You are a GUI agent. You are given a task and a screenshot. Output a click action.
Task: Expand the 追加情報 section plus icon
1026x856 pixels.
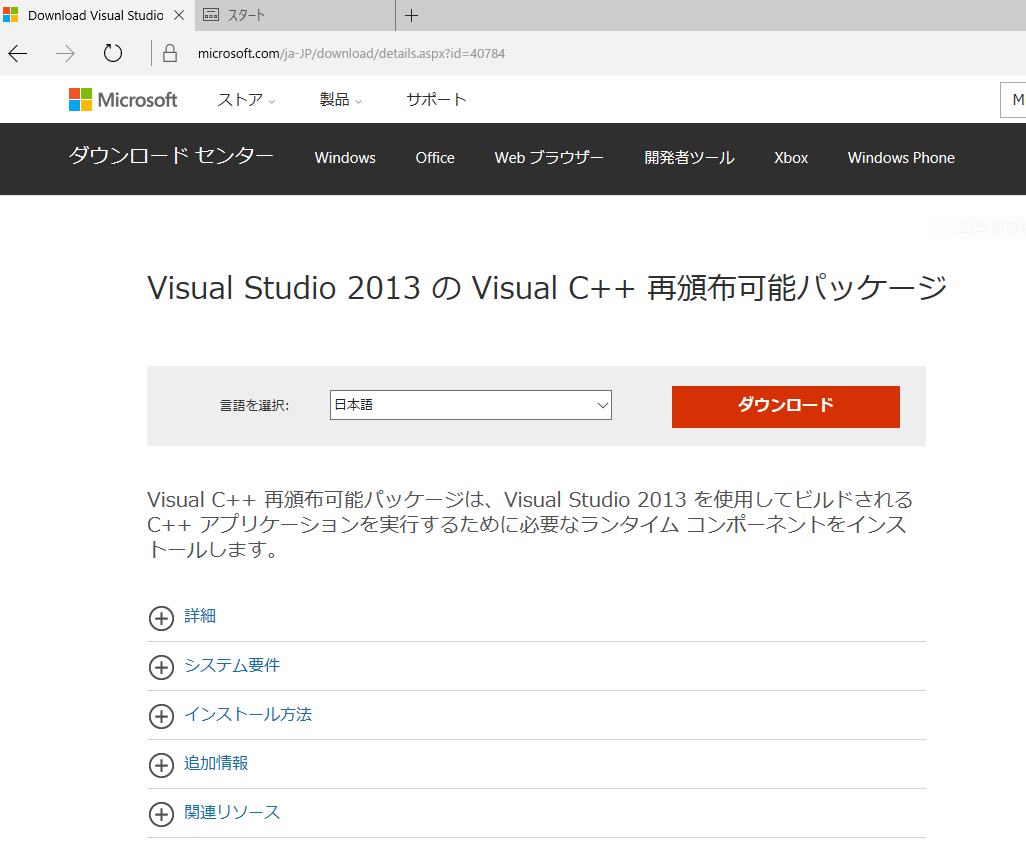[161, 765]
